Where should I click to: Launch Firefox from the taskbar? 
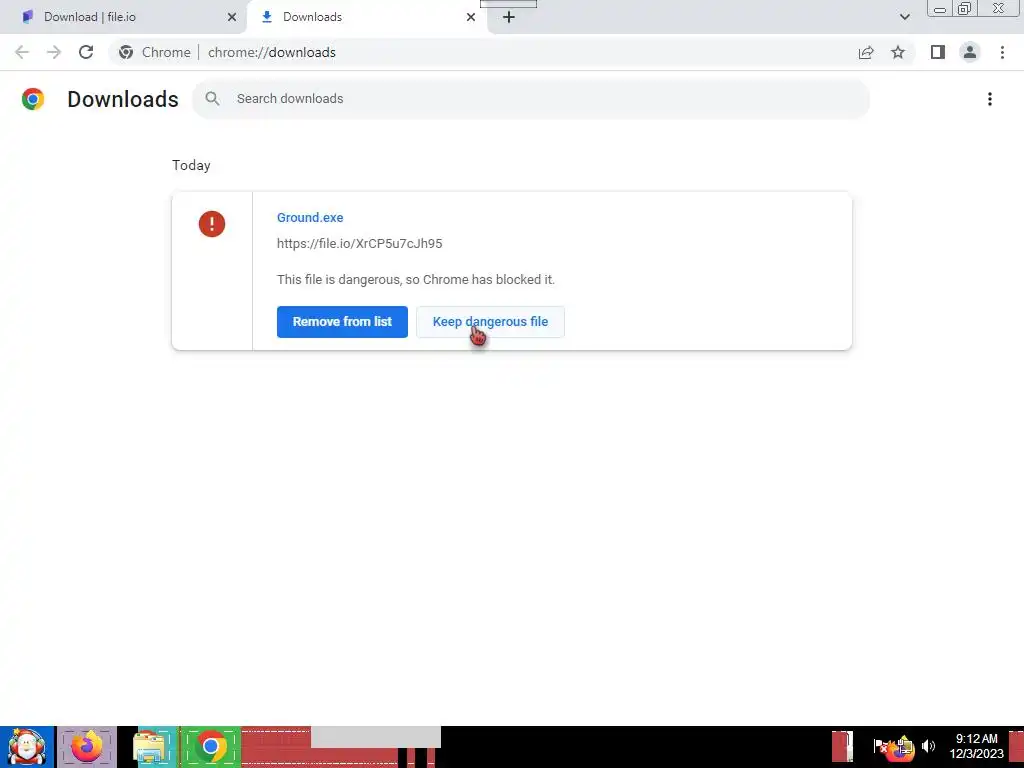tap(87, 746)
